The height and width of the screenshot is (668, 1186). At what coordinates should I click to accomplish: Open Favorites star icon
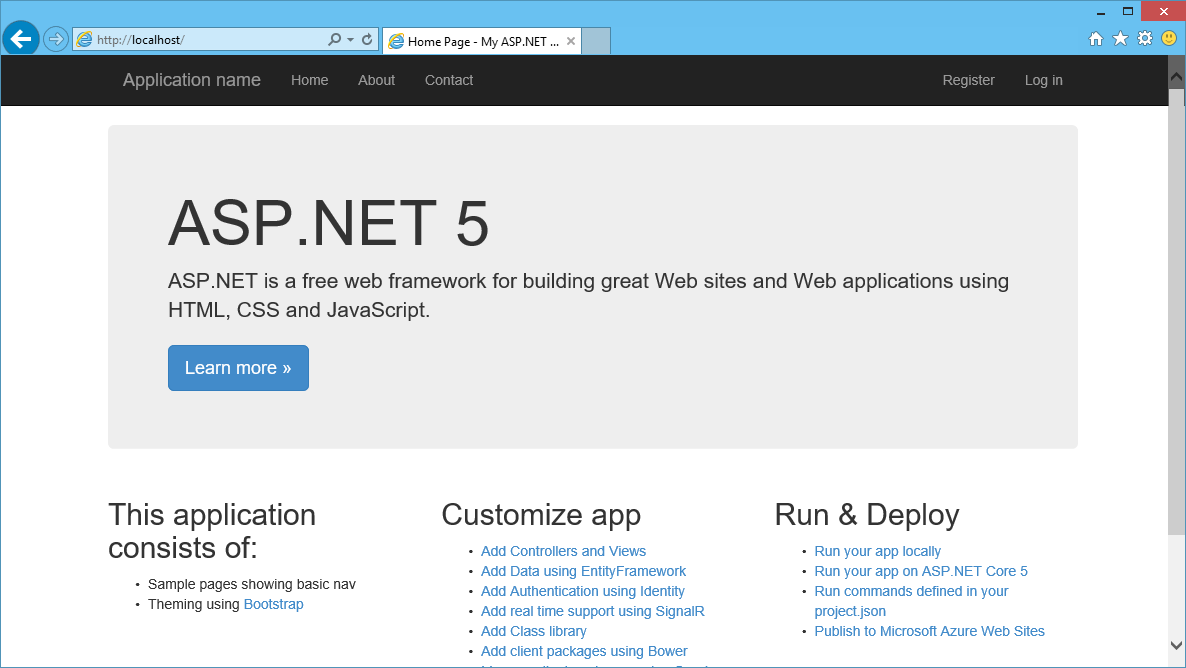click(1120, 39)
